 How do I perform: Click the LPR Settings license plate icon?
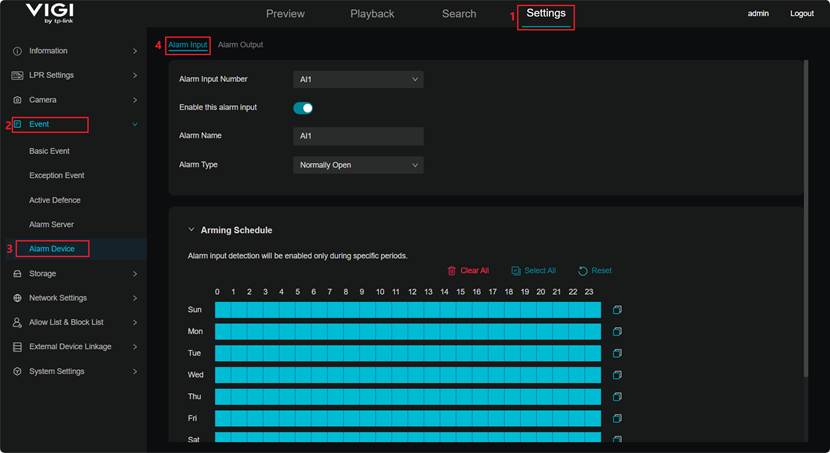point(17,76)
